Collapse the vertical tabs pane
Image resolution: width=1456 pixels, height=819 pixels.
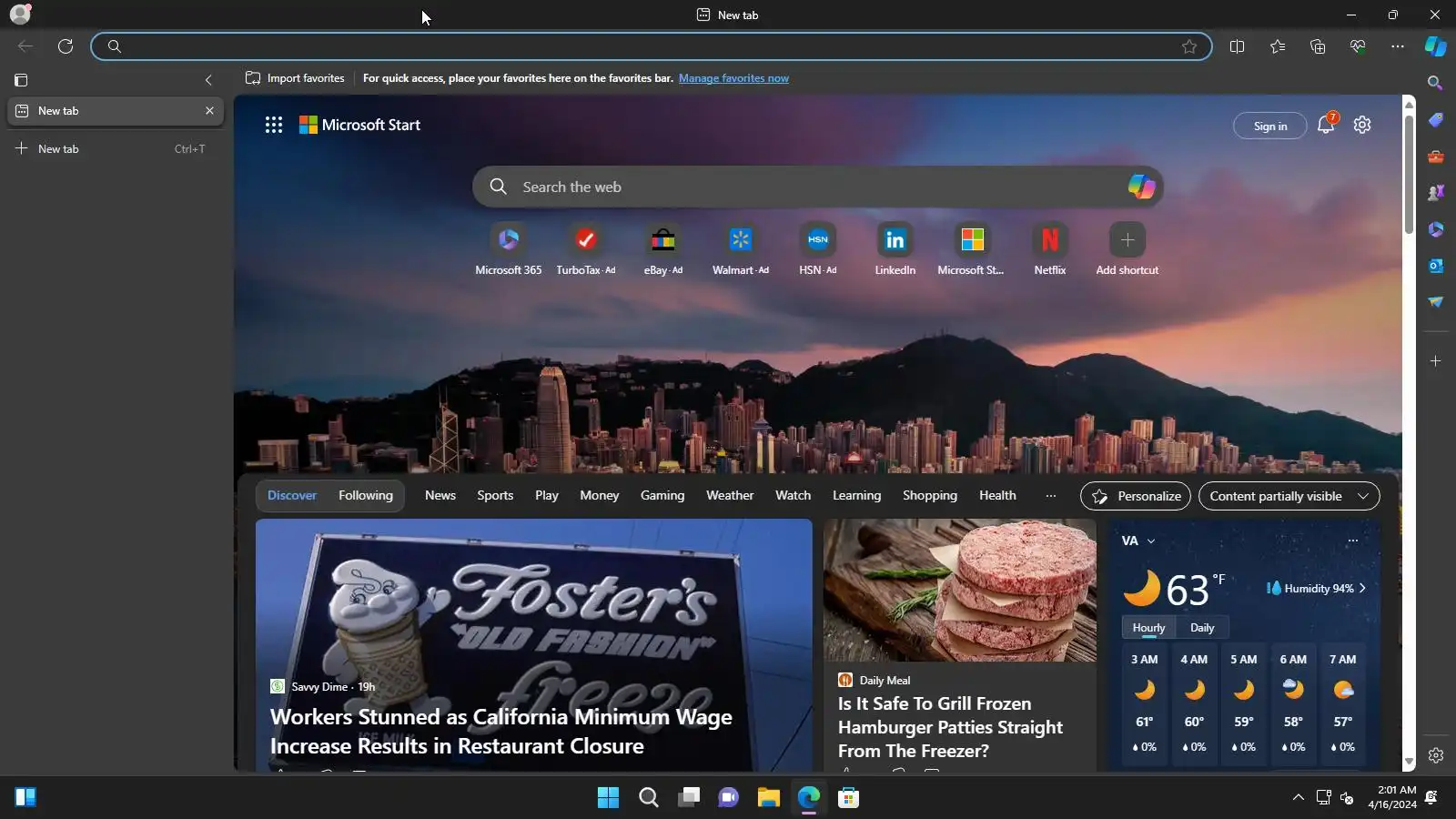pyautogui.click(x=208, y=80)
